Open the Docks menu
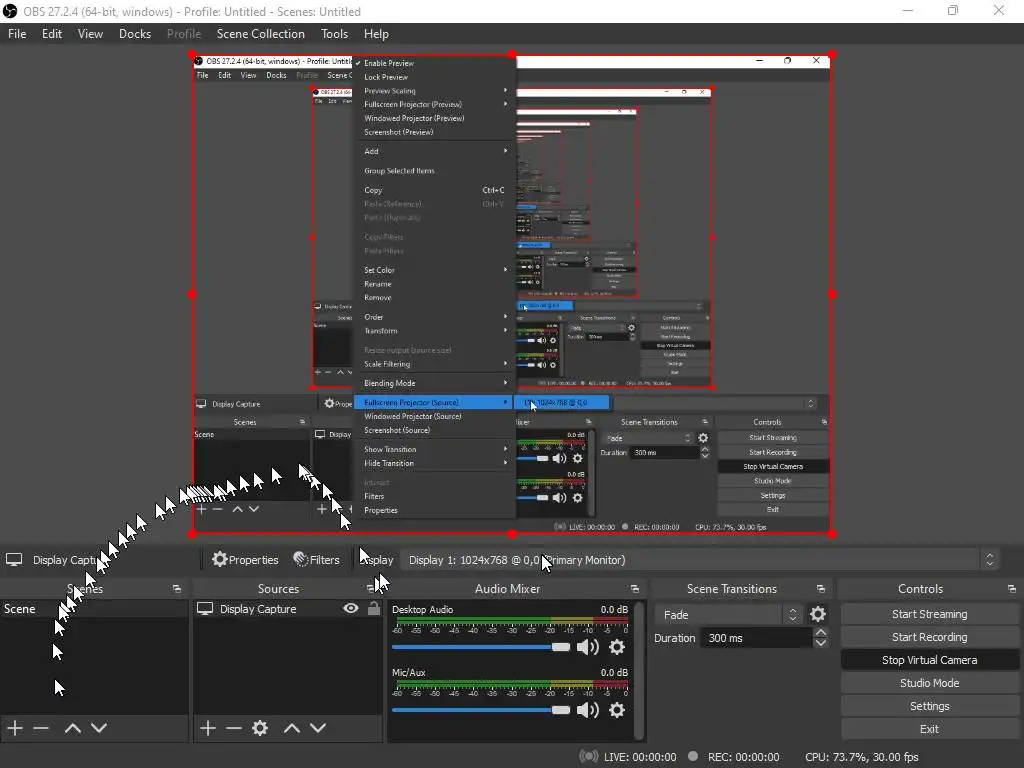The width and height of the screenshot is (1024, 768). [x=135, y=33]
